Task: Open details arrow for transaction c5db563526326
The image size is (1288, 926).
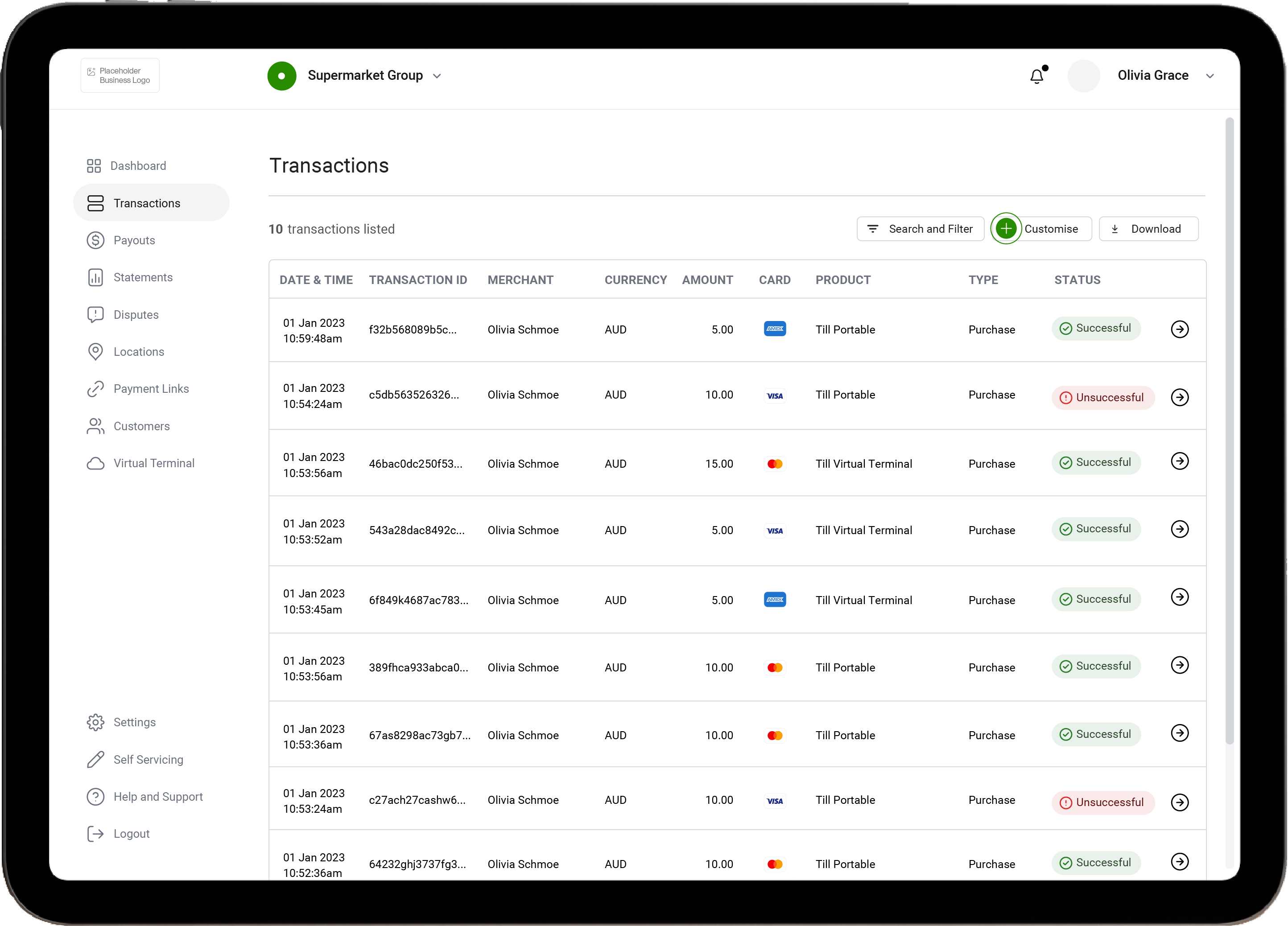Action: [x=1180, y=397]
